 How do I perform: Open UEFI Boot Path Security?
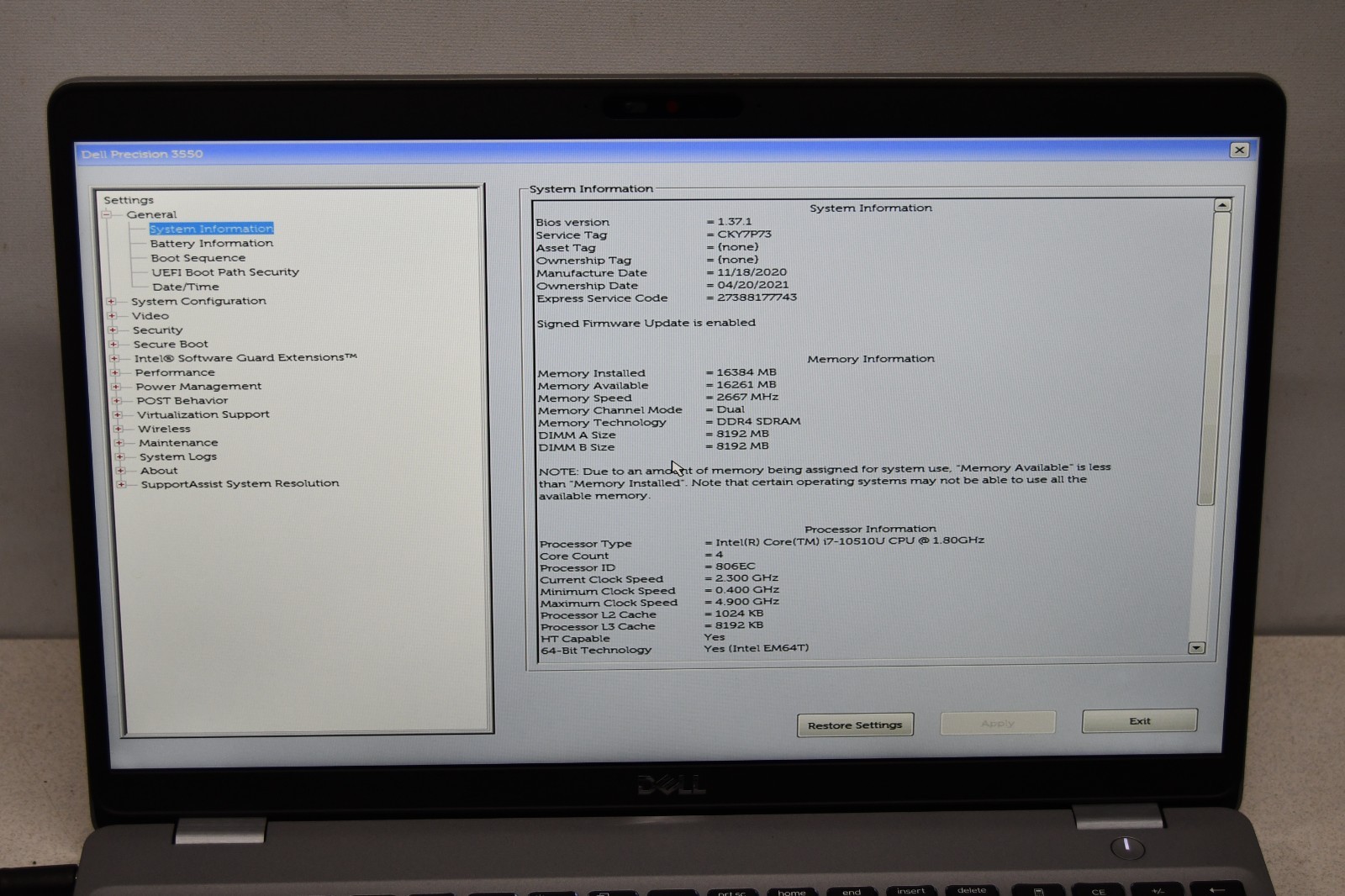tap(225, 272)
